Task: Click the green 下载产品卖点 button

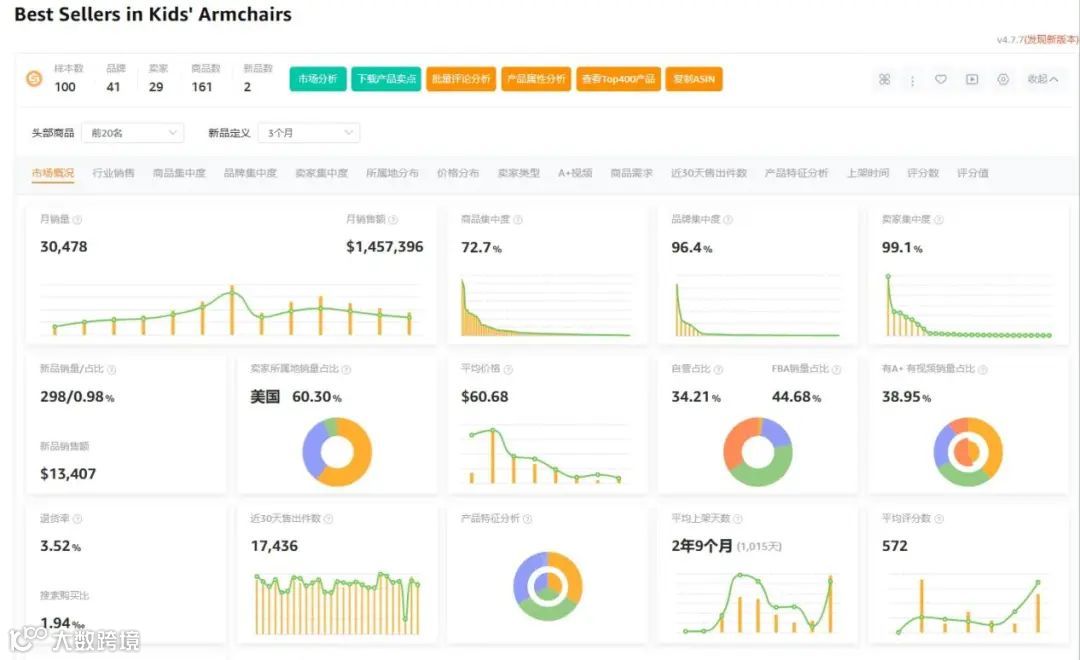Action: [386, 79]
